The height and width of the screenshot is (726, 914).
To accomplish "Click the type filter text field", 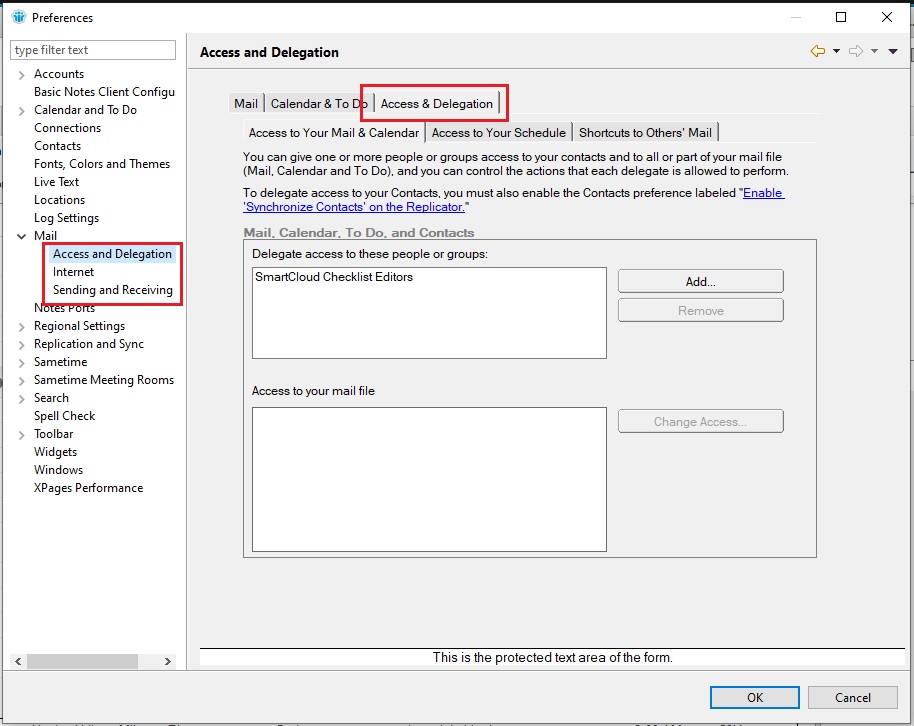I will [92, 50].
